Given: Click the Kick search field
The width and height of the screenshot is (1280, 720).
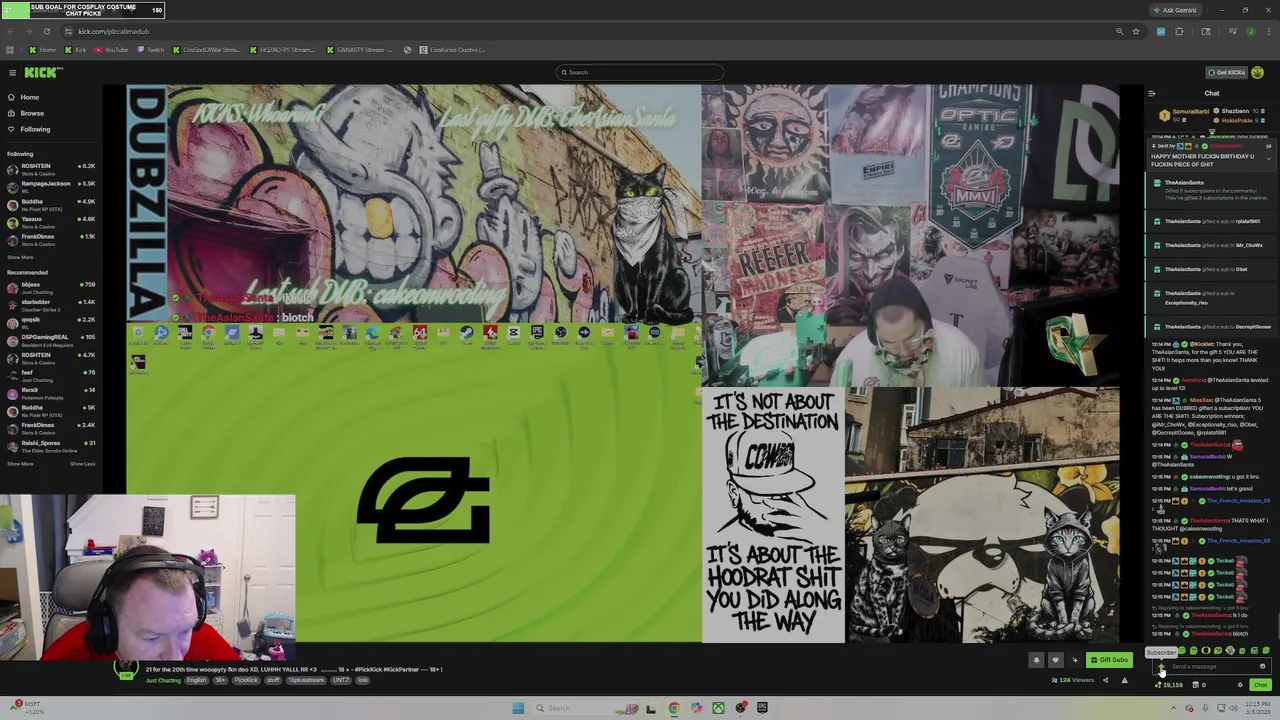Looking at the screenshot, I should pyautogui.click(x=640, y=72).
